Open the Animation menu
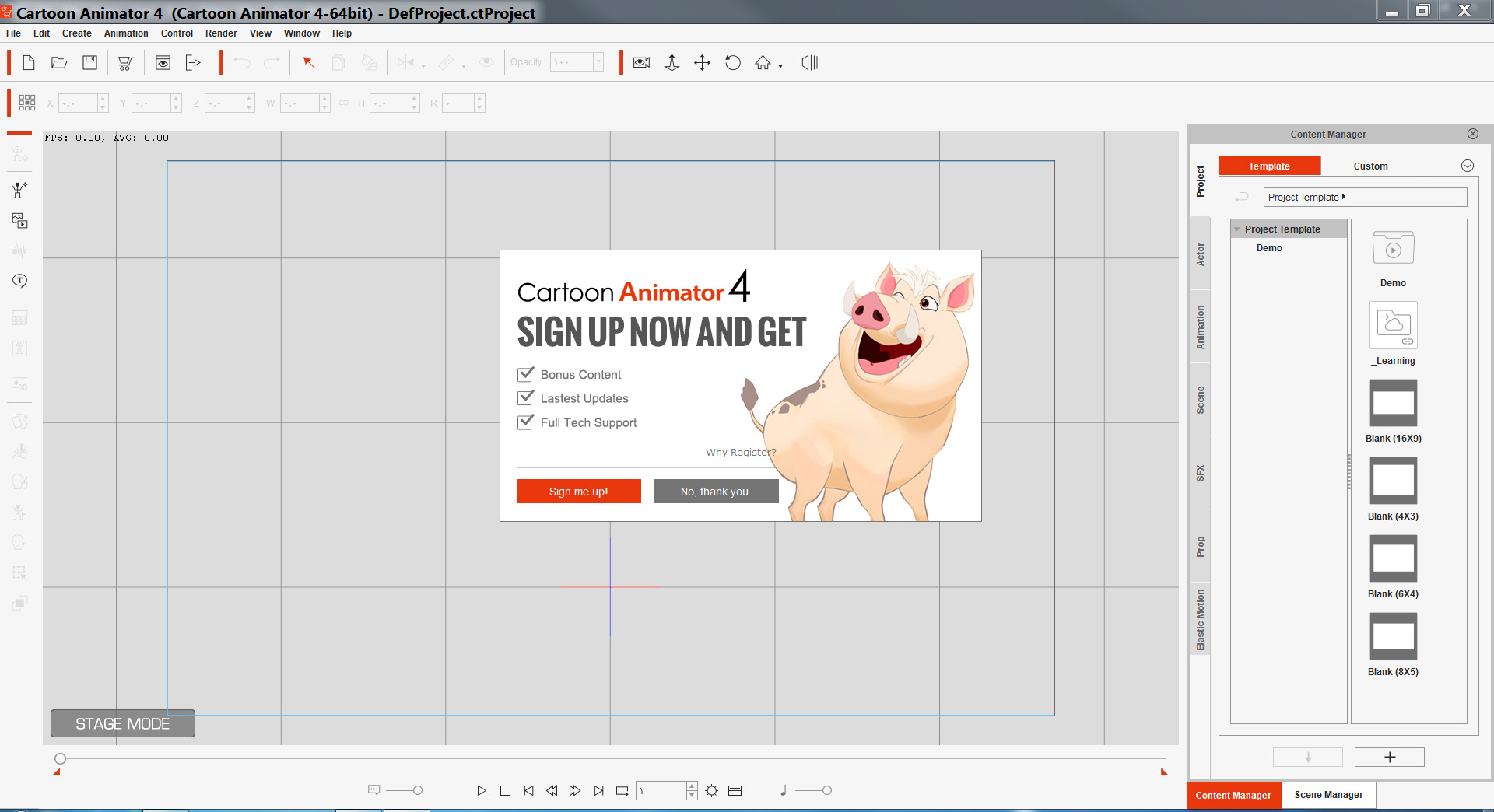1494x812 pixels. tap(126, 33)
